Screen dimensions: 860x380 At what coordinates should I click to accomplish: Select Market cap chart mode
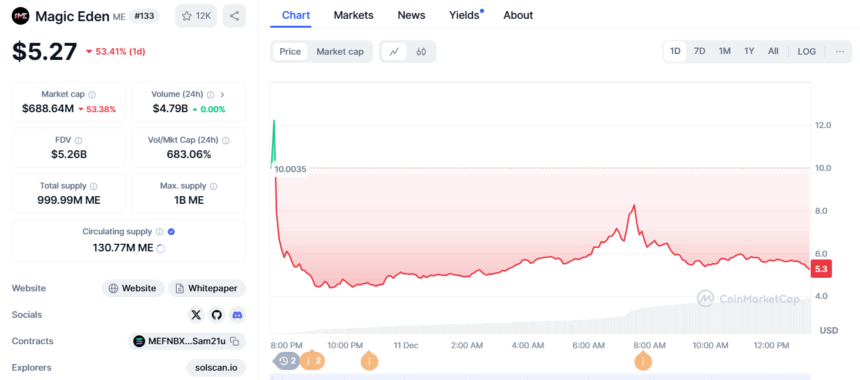(x=340, y=52)
